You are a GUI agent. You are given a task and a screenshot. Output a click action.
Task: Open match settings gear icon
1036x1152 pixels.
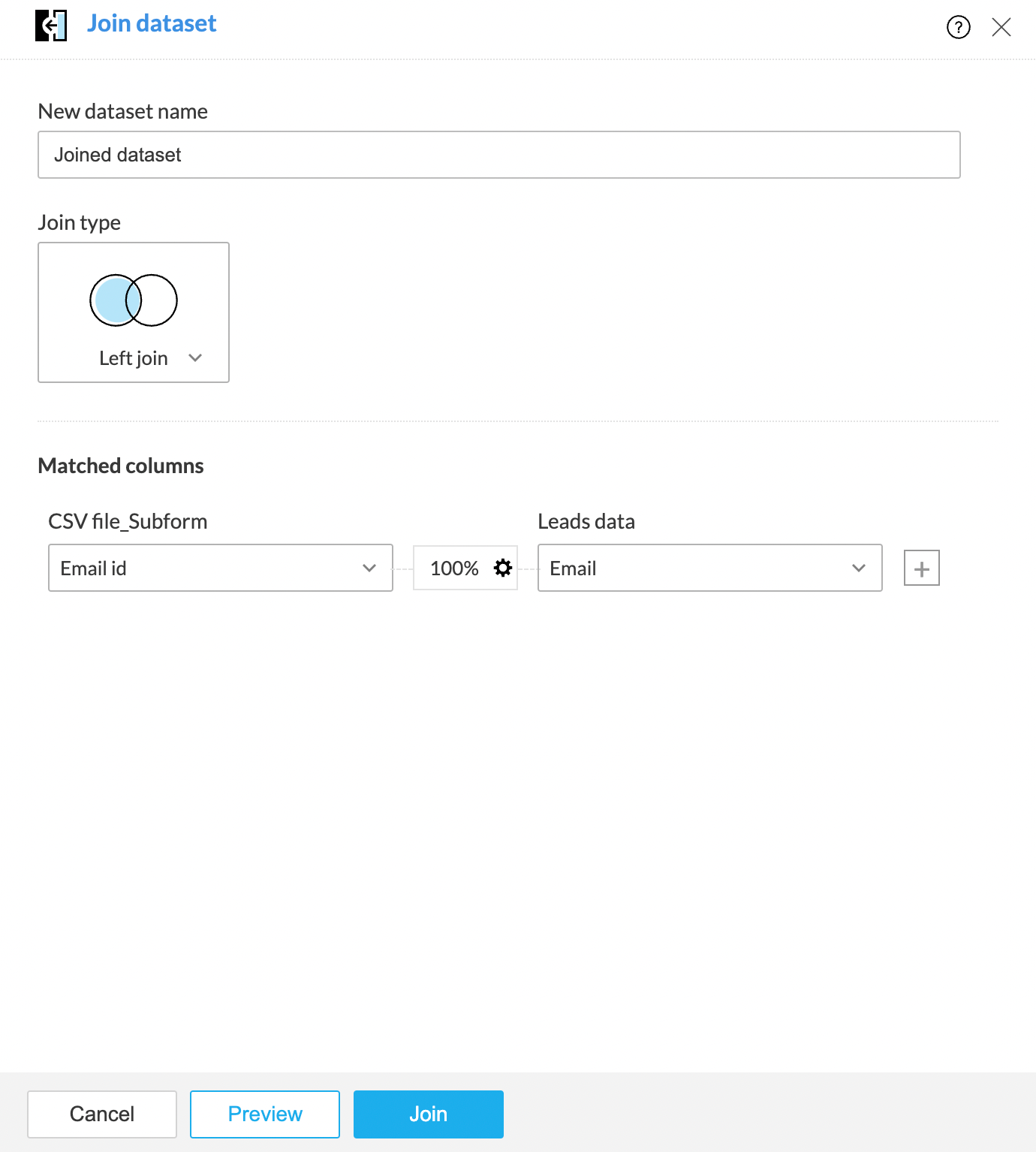click(x=503, y=568)
